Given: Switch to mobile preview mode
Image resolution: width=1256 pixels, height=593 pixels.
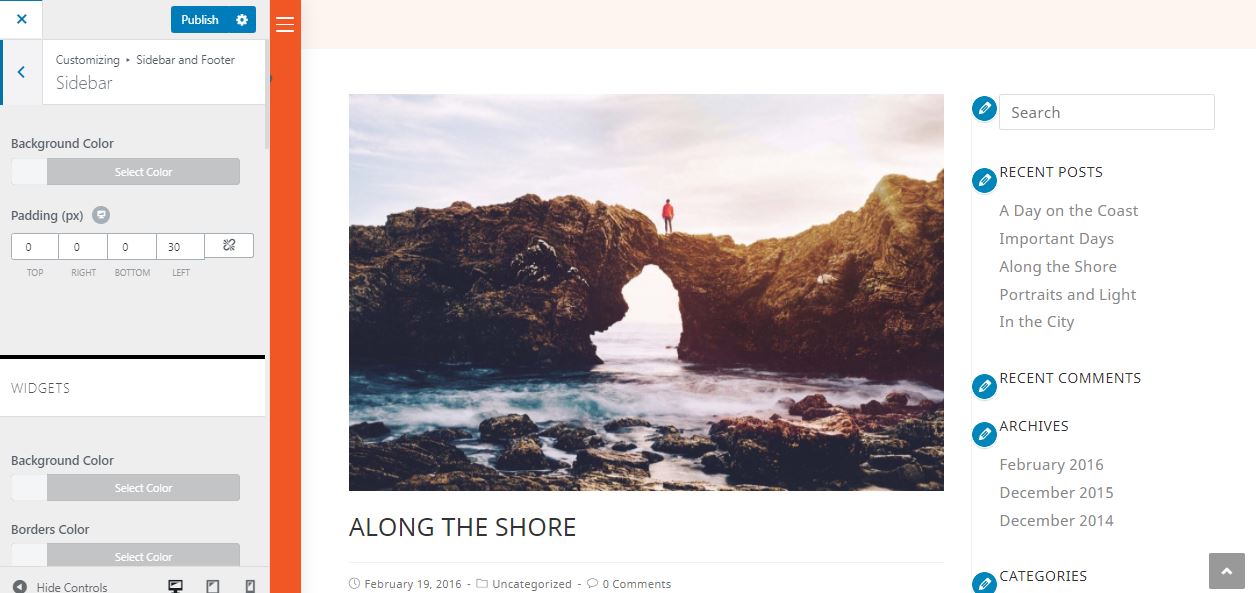Looking at the screenshot, I should [250, 586].
